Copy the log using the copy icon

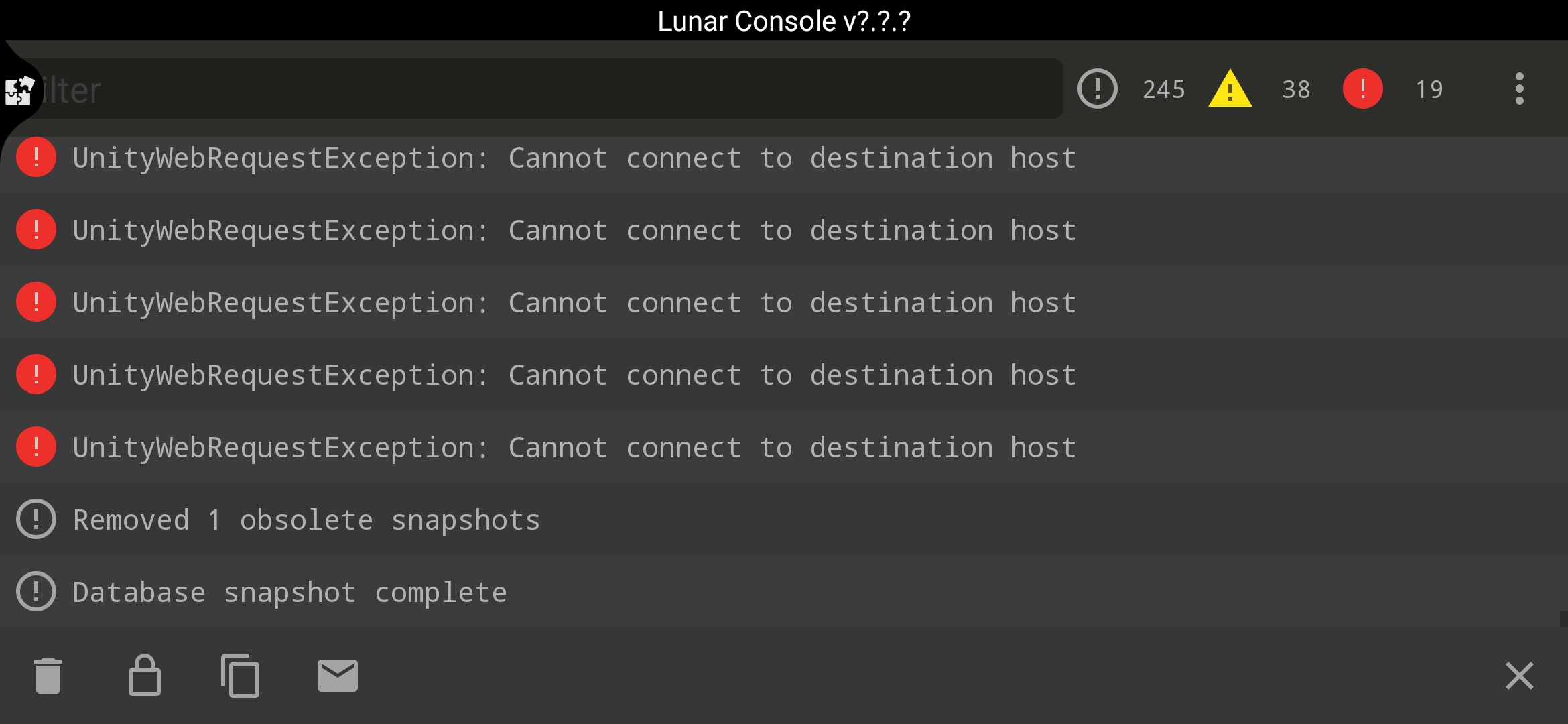point(240,676)
